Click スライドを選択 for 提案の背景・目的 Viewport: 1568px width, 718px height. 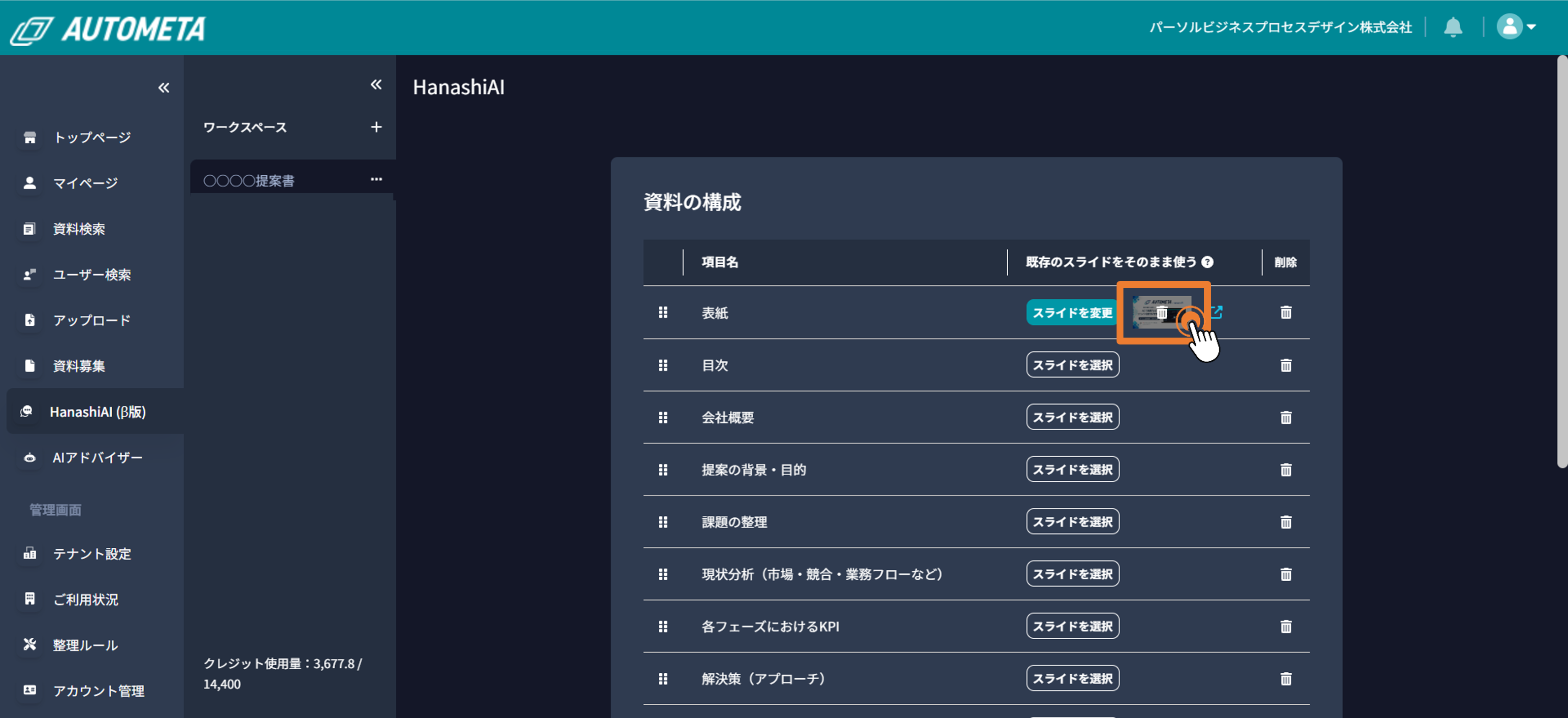click(x=1073, y=470)
